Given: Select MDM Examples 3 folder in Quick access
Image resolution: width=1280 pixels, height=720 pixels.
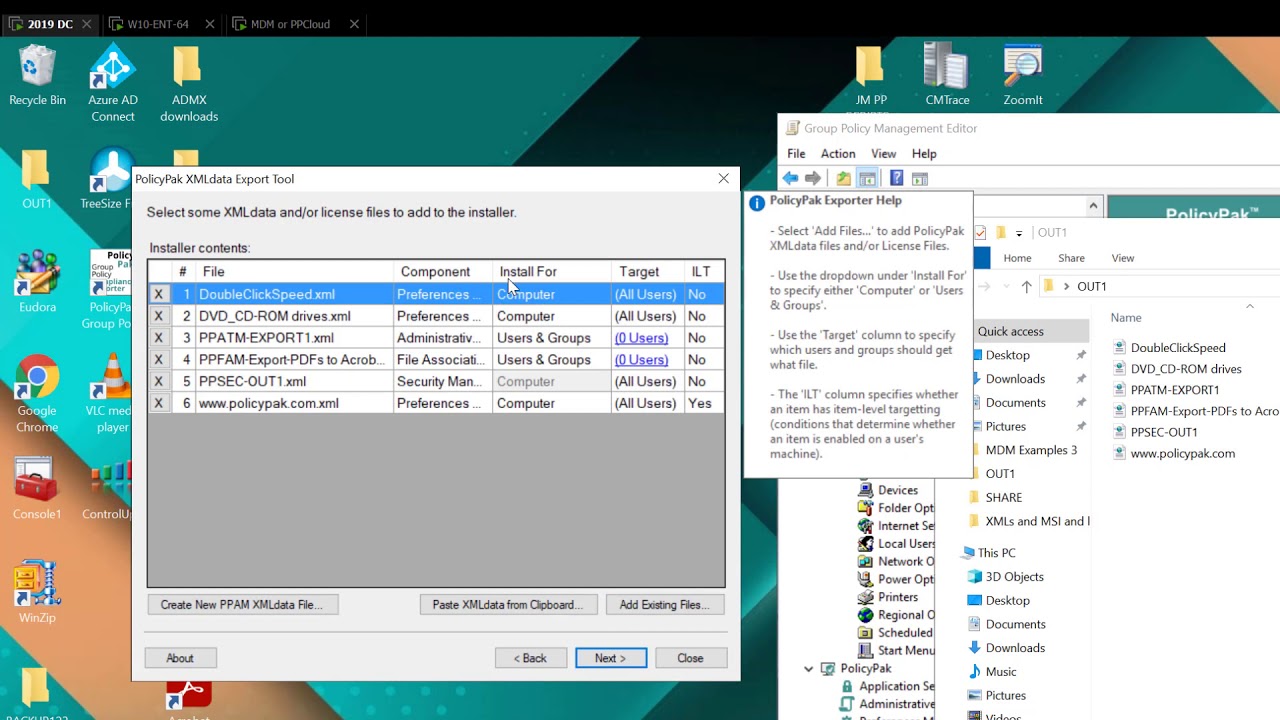Looking at the screenshot, I should (1031, 450).
